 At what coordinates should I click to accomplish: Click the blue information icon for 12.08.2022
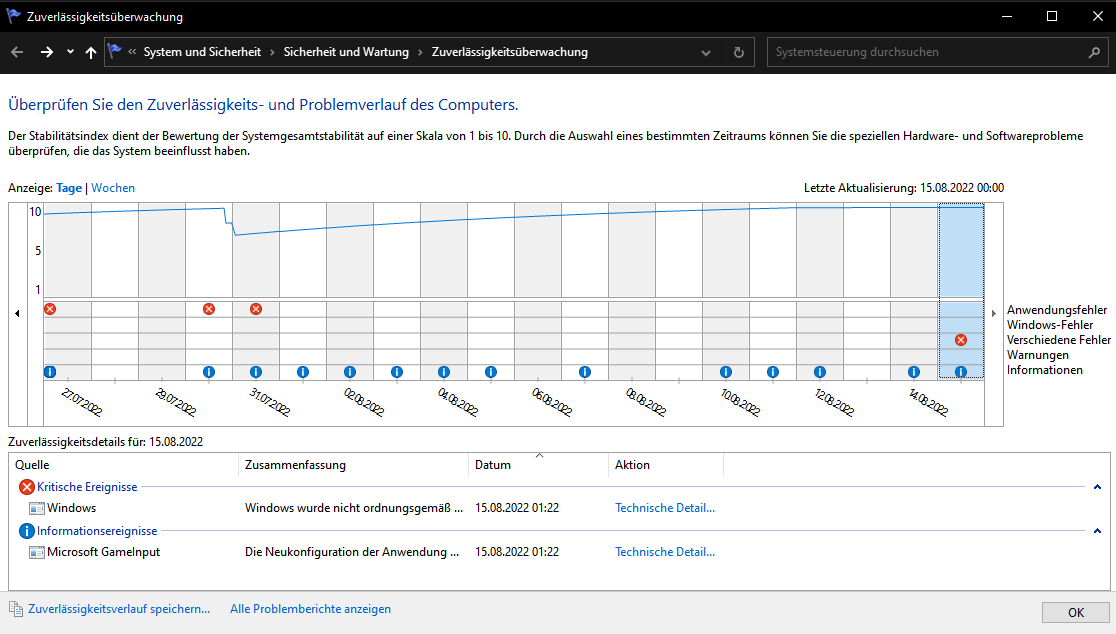tap(820, 371)
